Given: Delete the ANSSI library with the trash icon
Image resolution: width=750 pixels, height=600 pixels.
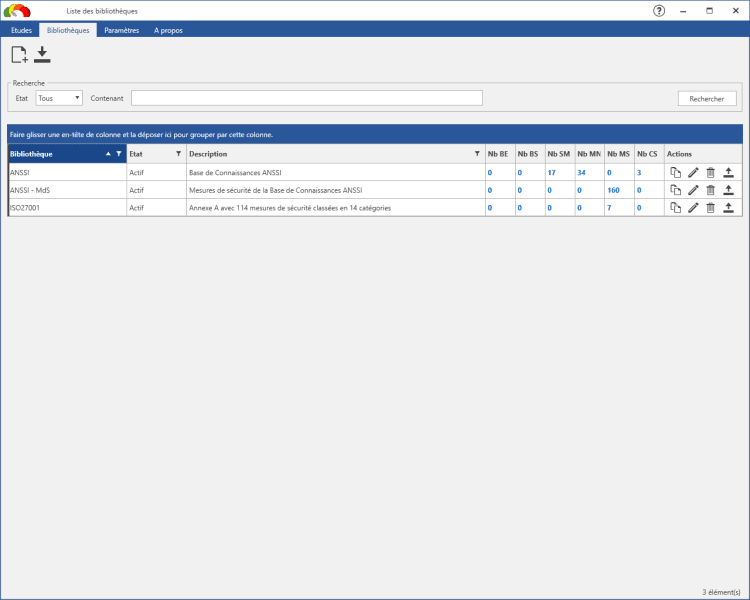Looking at the screenshot, I should (711, 172).
